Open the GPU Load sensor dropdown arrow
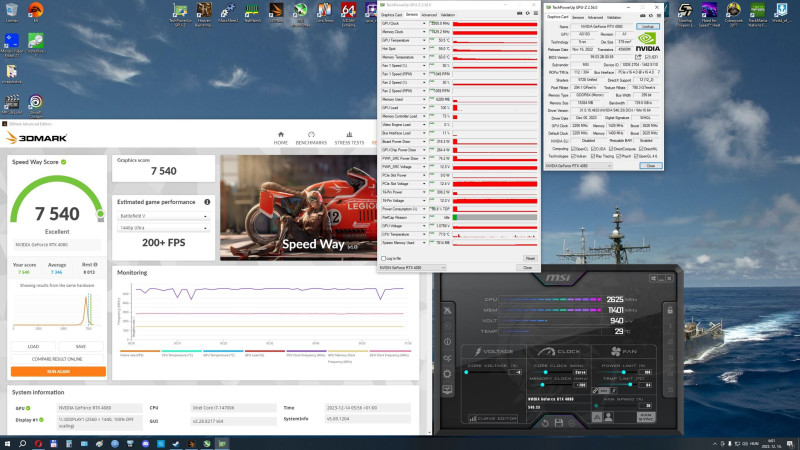Image resolution: width=800 pixels, height=450 pixels. click(x=423, y=108)
